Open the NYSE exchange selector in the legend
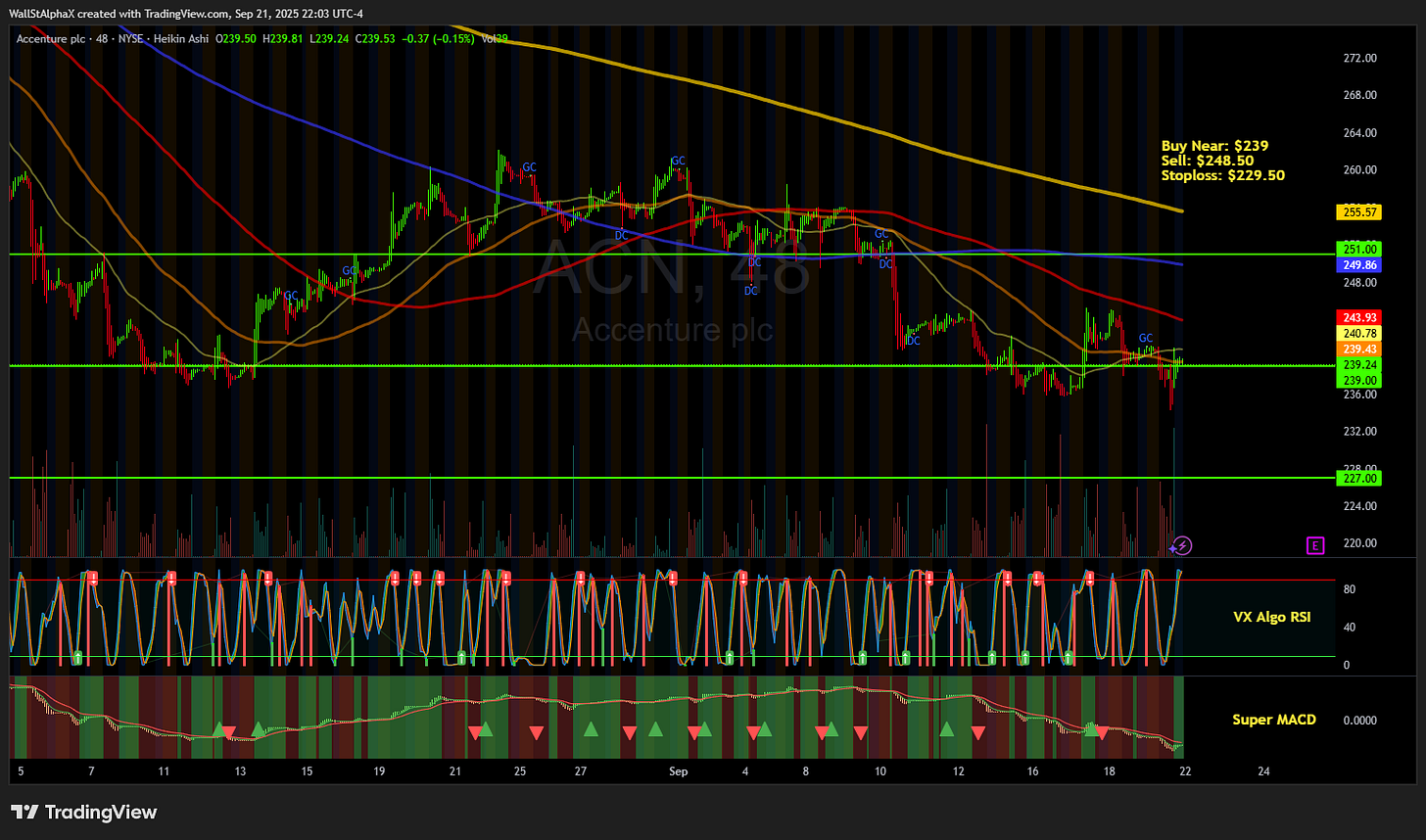The height and width of the screenshot is (840, 1426). [x=130, y=39]
